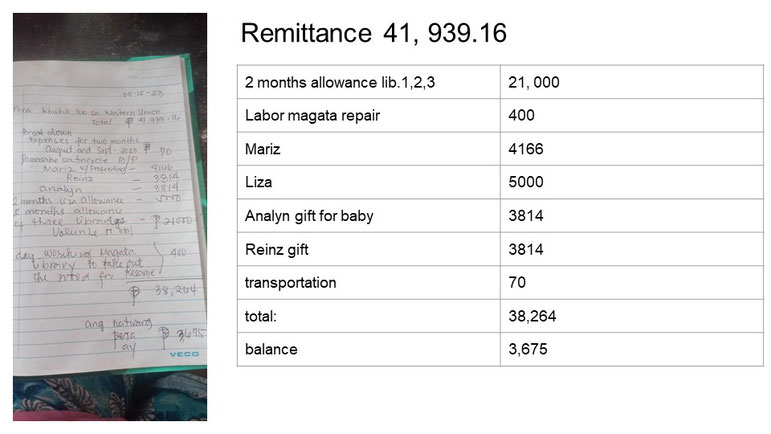This screenshot has height=434, width=771.
Task: Click the 400 amount cell
Action: [632, 116]
